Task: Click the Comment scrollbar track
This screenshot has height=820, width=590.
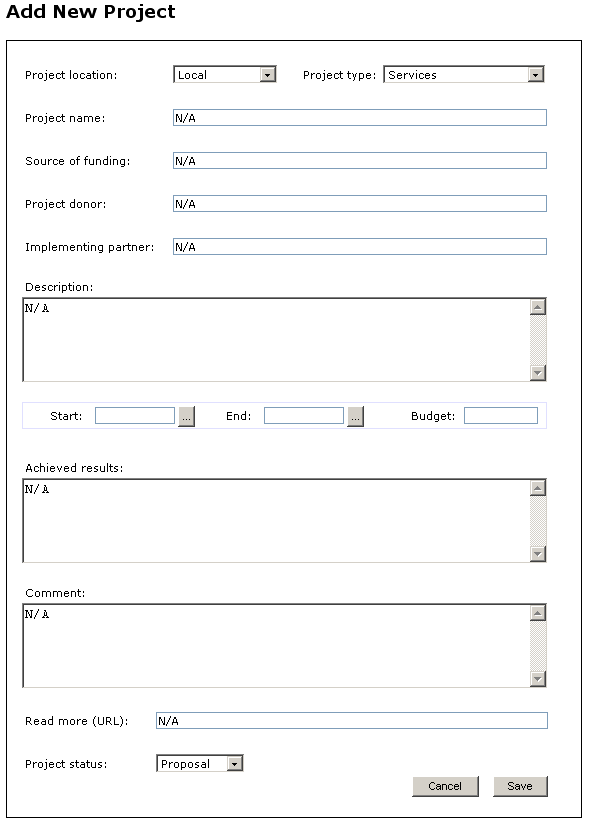Action: tap(538, 646)
